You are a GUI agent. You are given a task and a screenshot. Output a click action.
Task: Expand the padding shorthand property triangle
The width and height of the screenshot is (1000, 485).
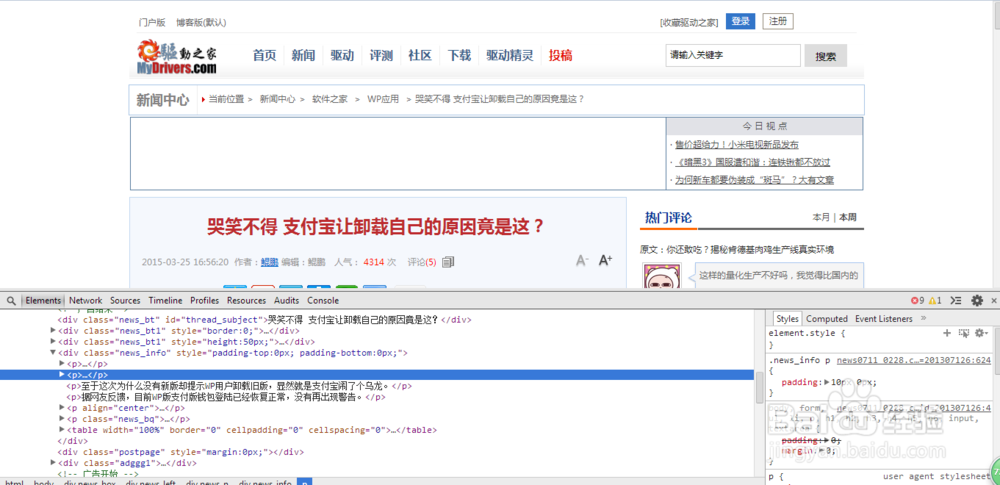click(x=827, y=382)
